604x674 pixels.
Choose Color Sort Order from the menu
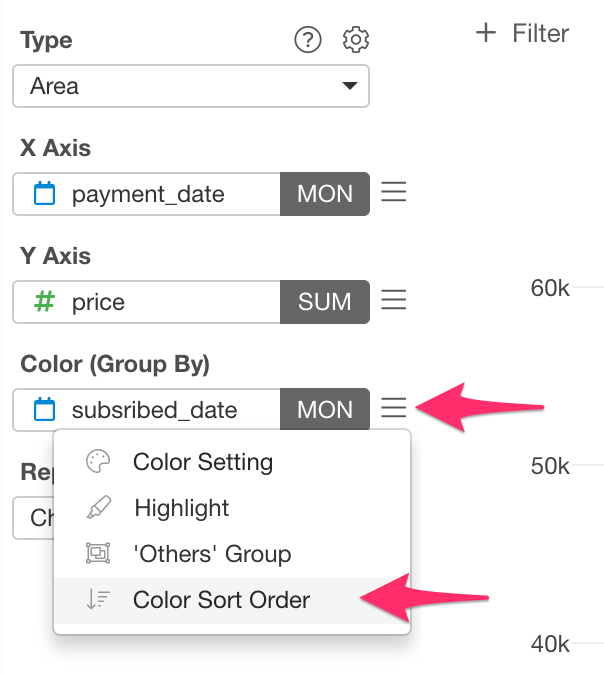click(232, 600)
